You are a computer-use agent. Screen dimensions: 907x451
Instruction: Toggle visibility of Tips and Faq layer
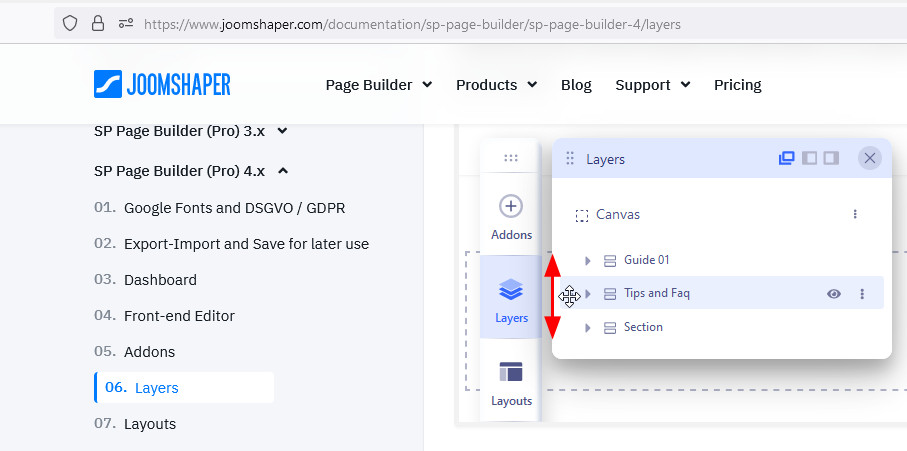coord(834,294)
